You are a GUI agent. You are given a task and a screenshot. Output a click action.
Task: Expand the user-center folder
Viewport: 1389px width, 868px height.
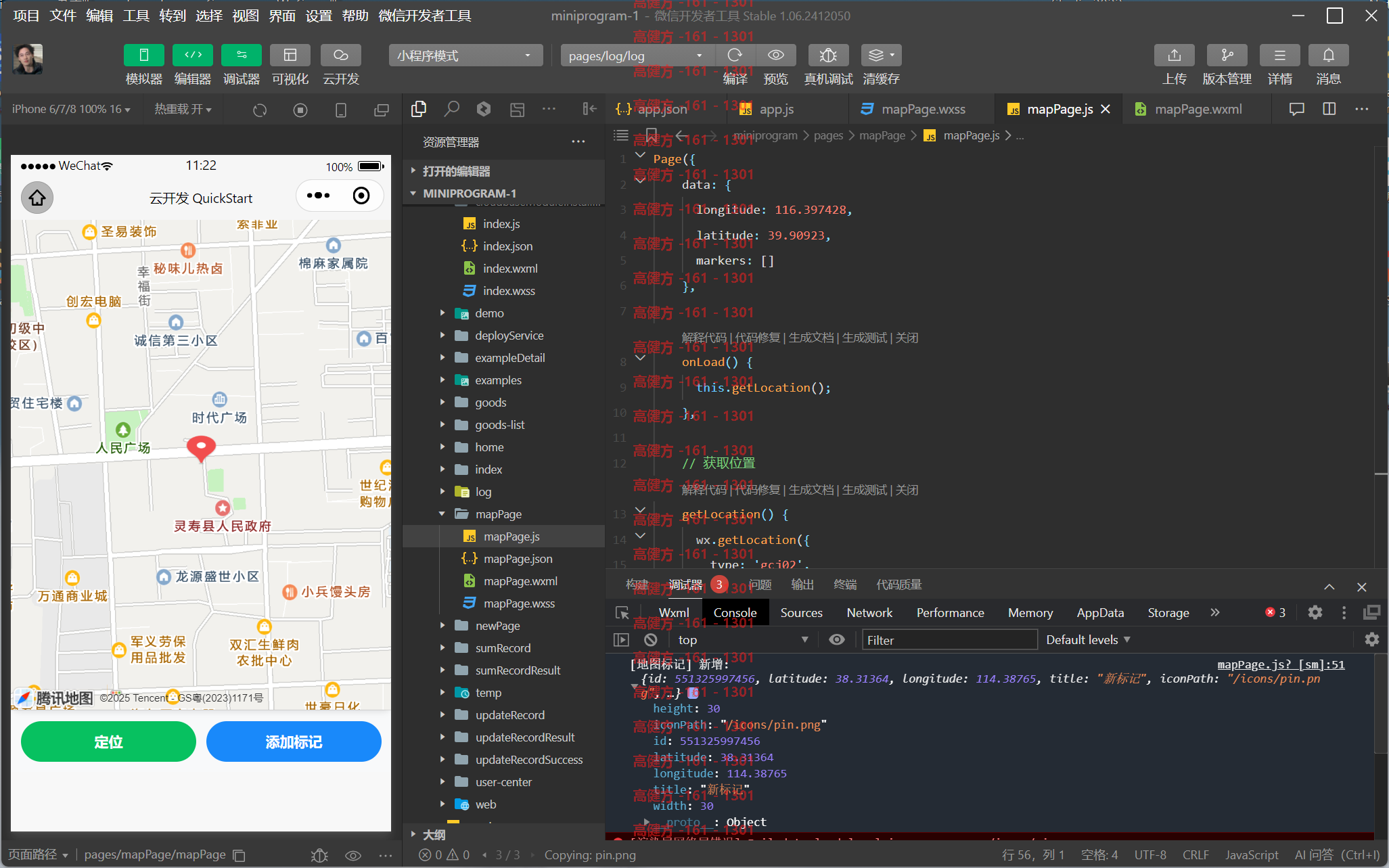click(503, 782)
